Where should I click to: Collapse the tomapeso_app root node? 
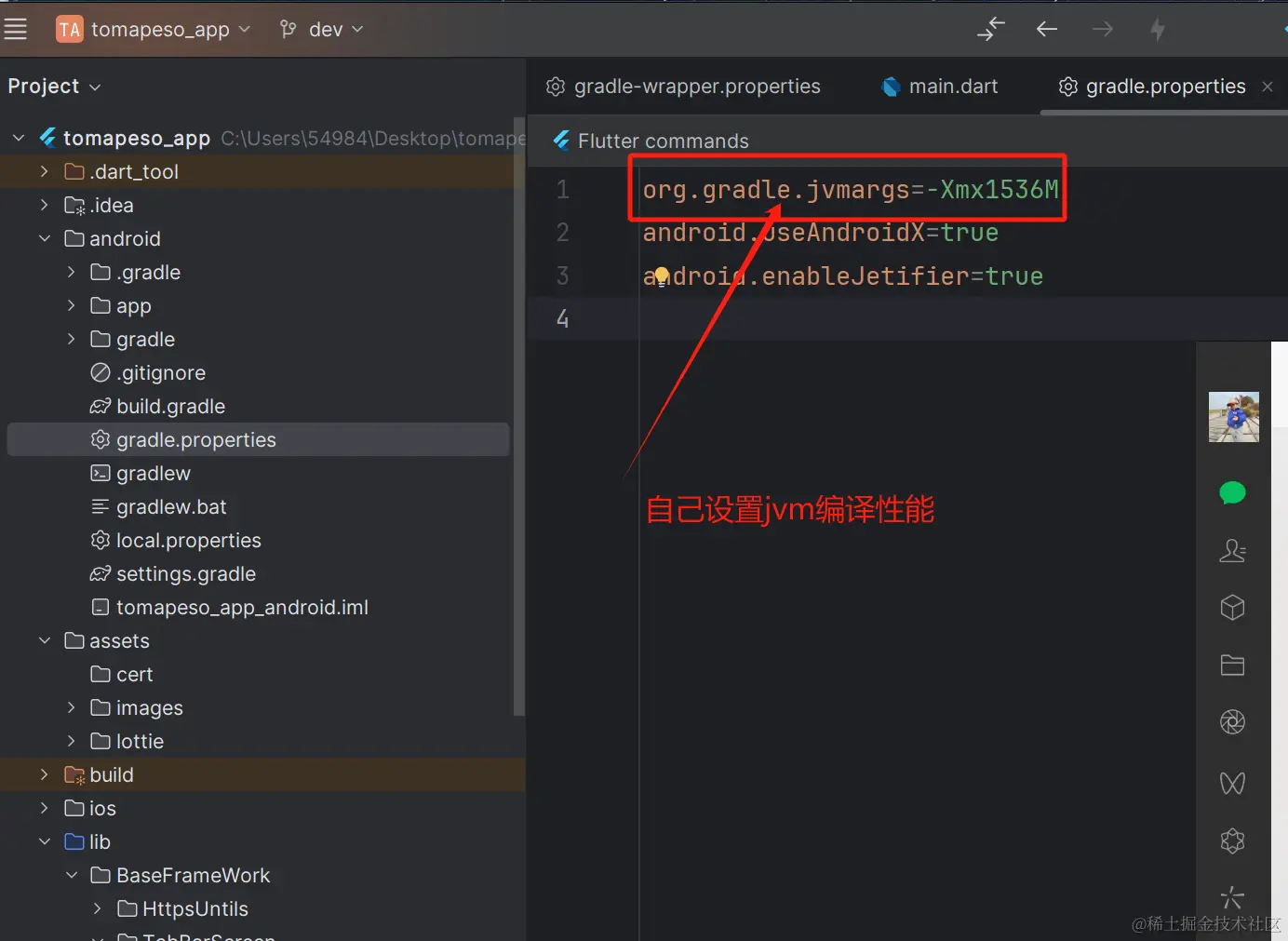19,138
